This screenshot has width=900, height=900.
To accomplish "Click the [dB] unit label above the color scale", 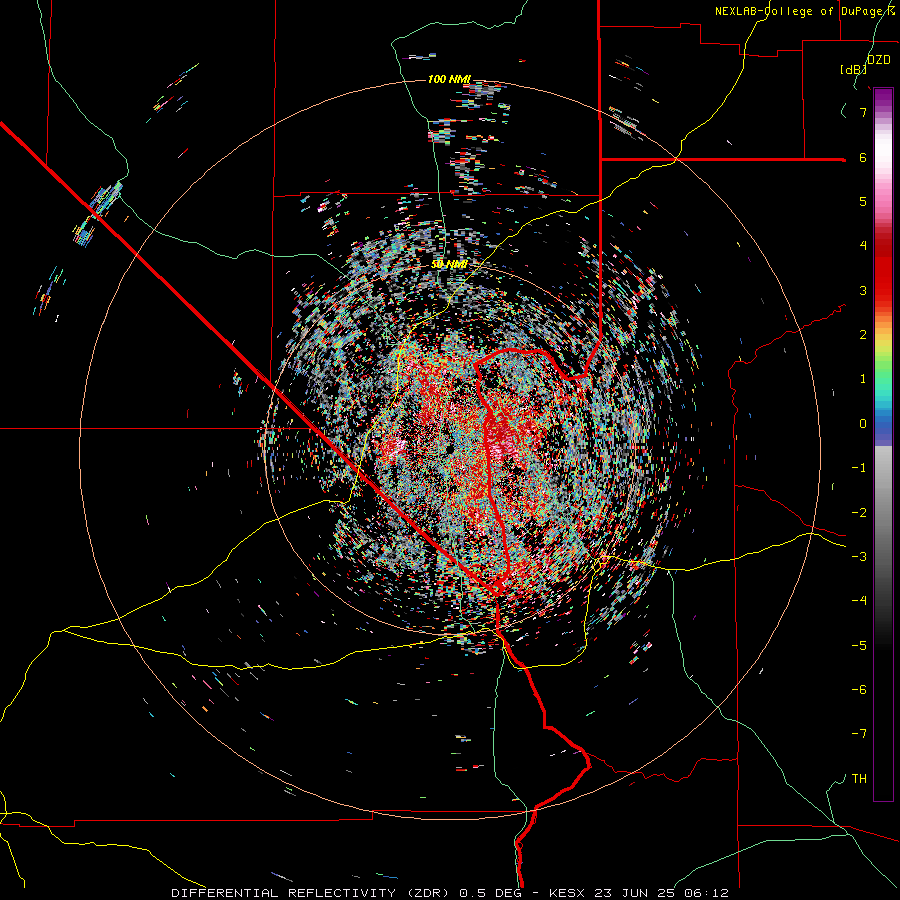I will (853, 70).
